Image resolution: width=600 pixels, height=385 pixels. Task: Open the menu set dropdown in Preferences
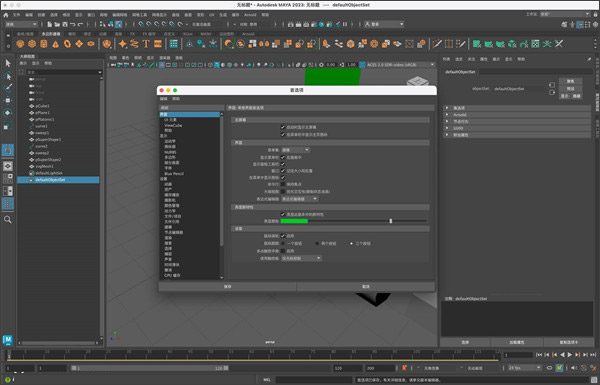click(x=295, y=150)
